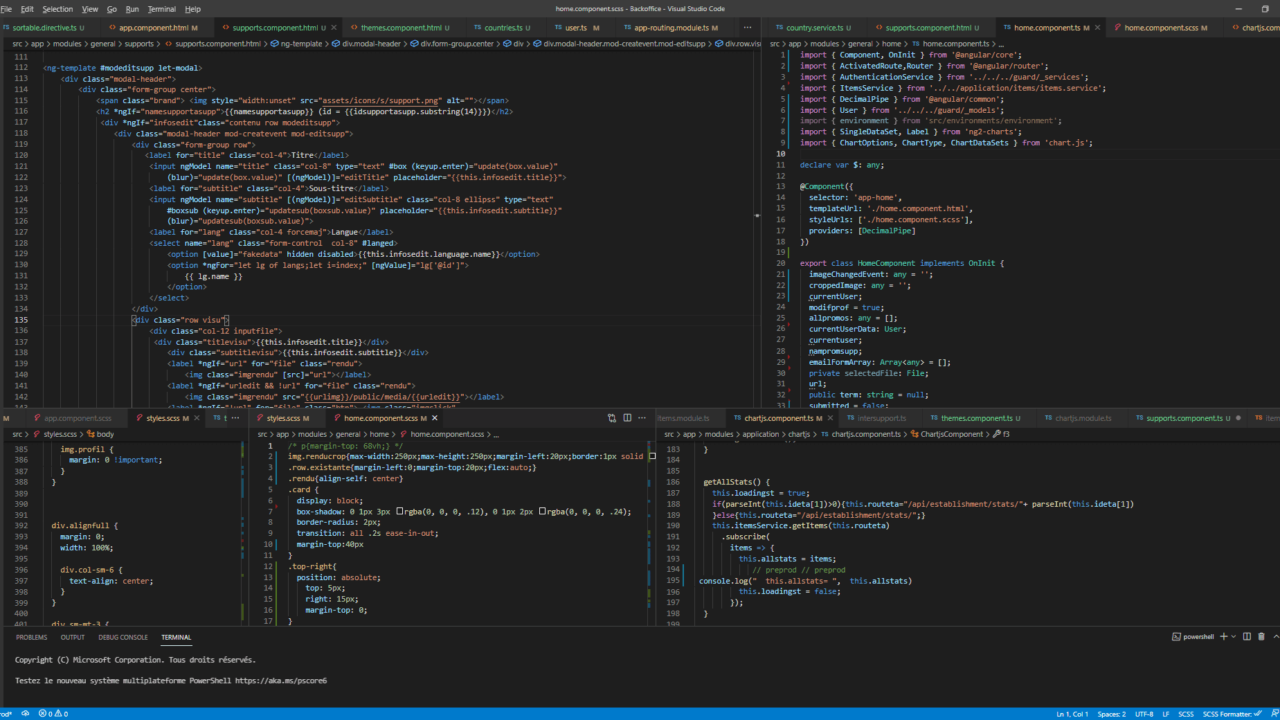1280x720 pixels.
Task: Open the Terminal menu
Action: (163, 8)
